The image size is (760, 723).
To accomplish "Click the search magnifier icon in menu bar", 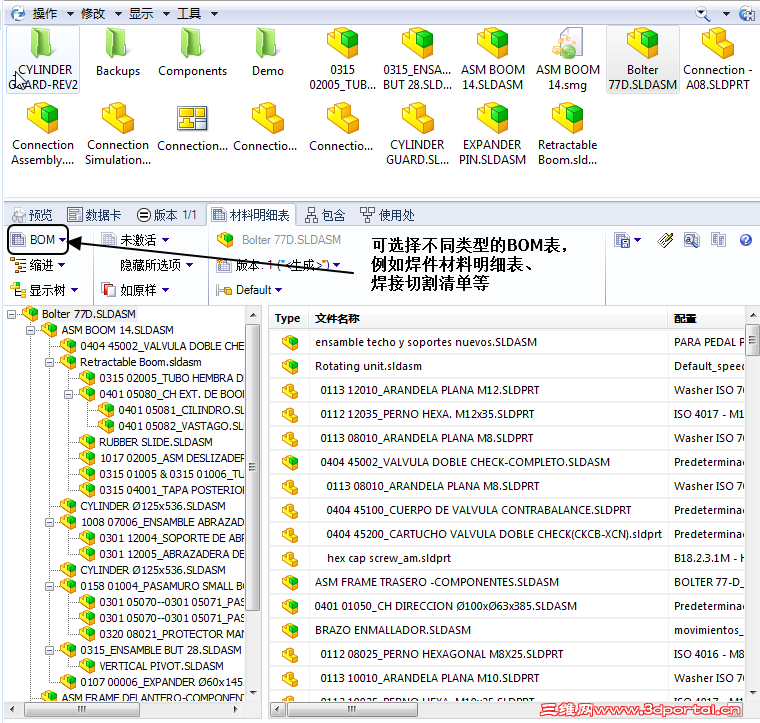I will (x=703, y=14).
